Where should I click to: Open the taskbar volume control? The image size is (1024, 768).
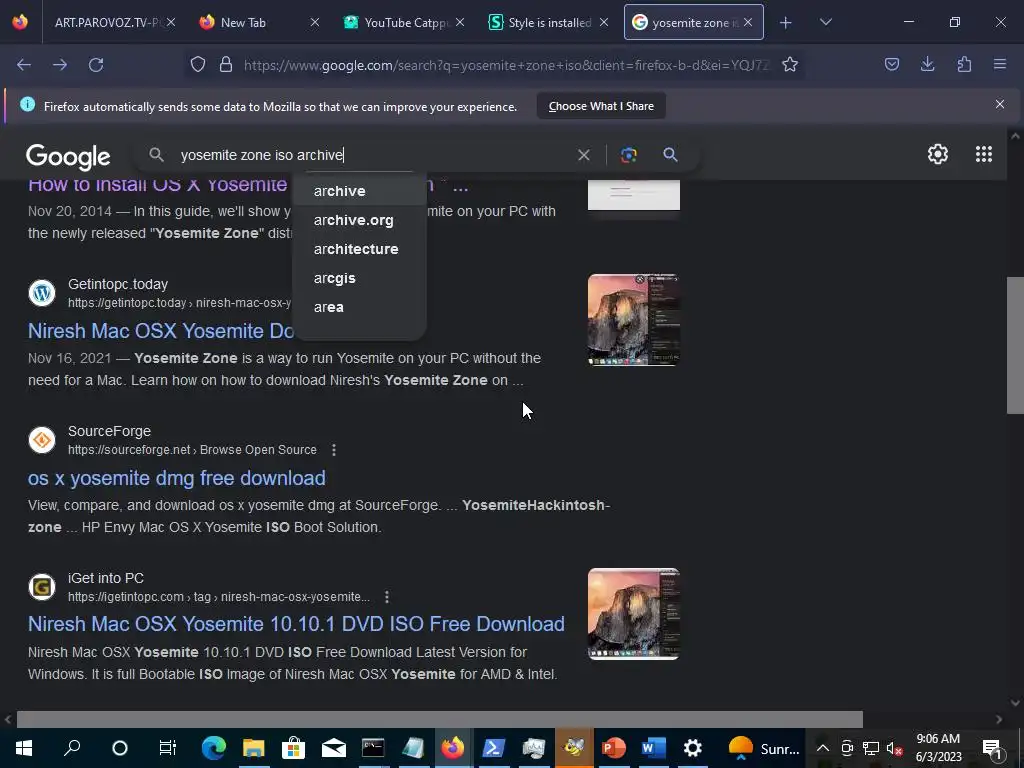894,748
